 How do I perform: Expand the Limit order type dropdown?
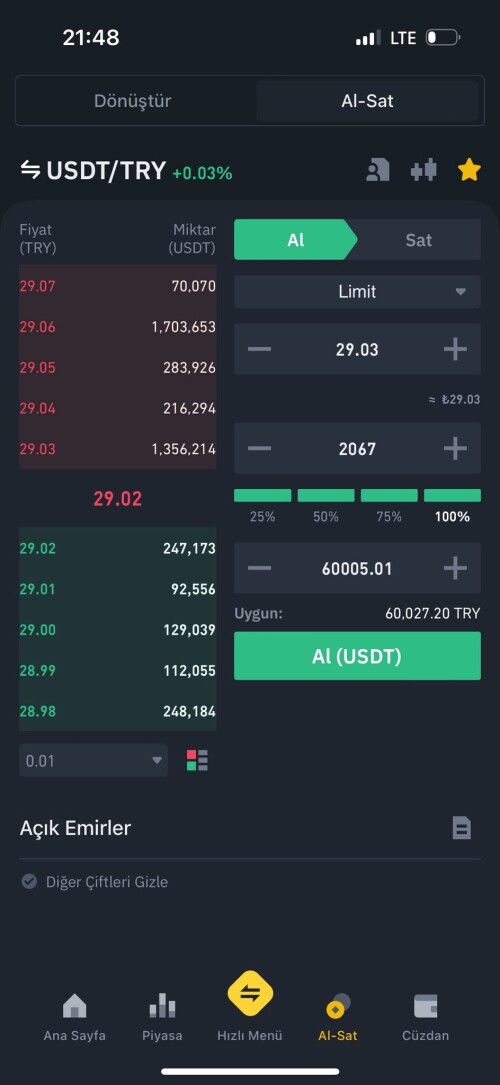tap(358, 291)
